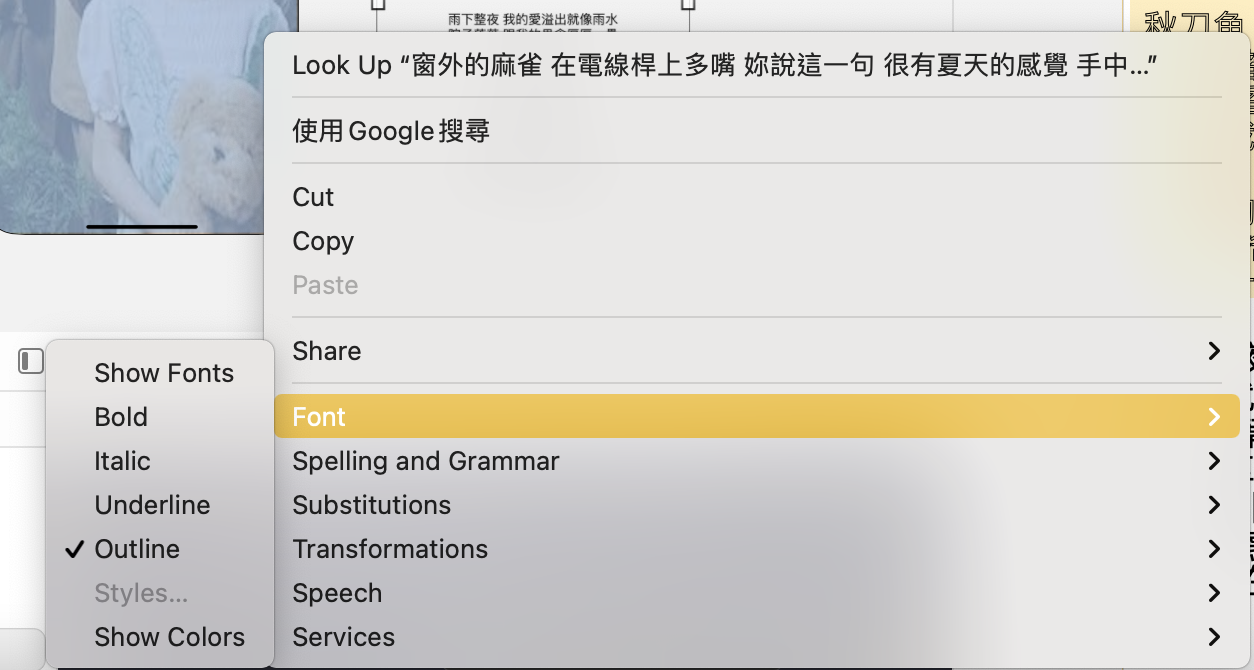Copy the selected text
The image size is (1254, 670).
[323, 241]
